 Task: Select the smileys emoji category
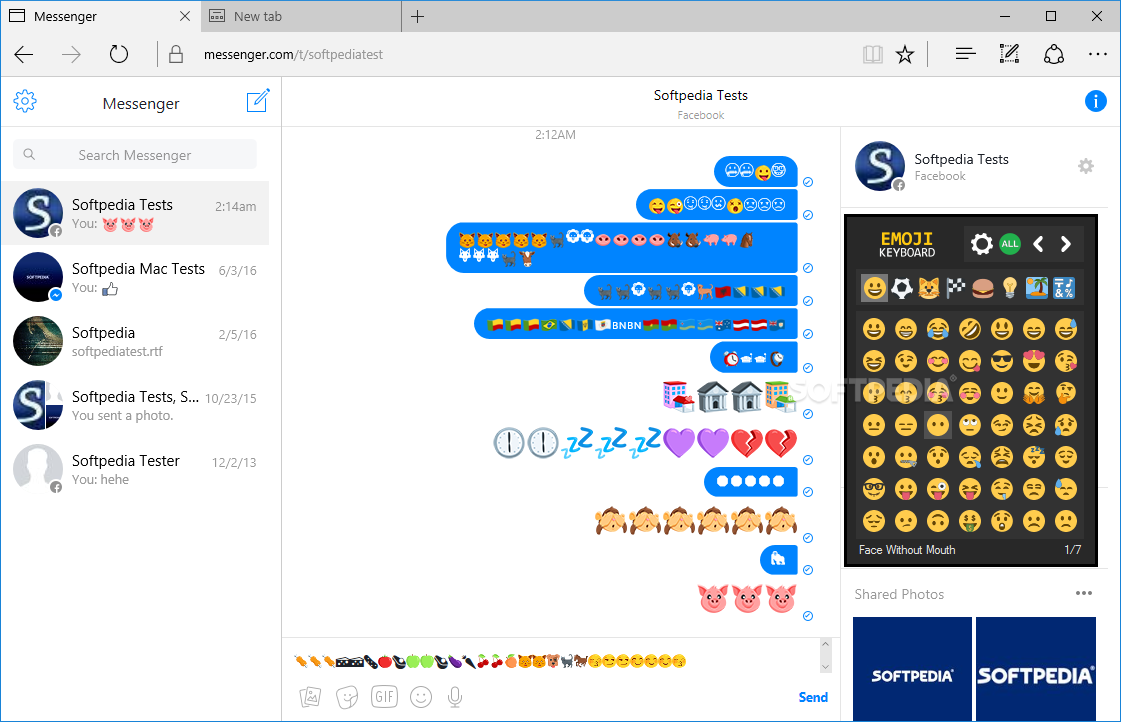coord(874,288)
